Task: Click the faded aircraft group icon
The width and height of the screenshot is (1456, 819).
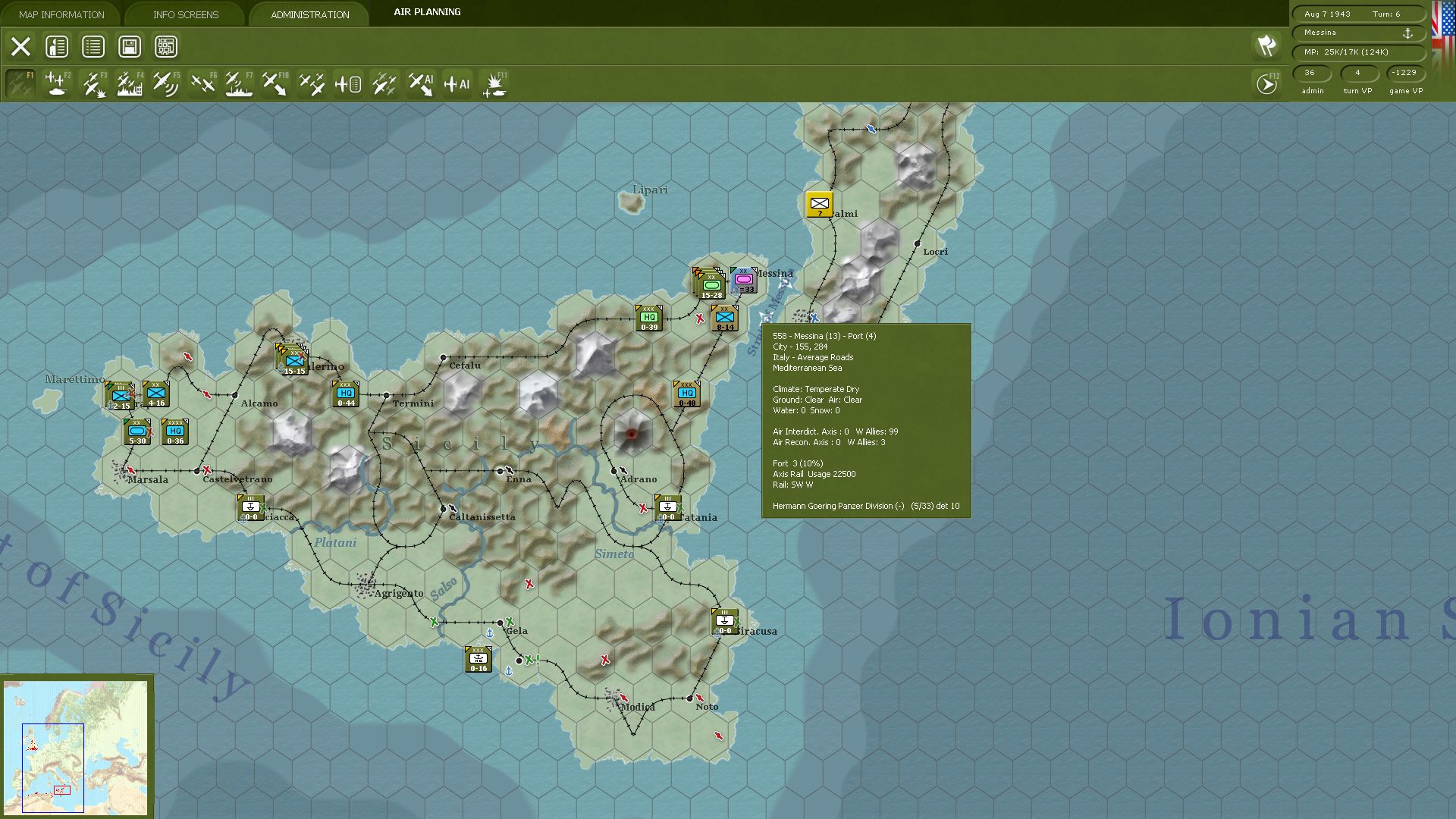Action: pos(384,83)
